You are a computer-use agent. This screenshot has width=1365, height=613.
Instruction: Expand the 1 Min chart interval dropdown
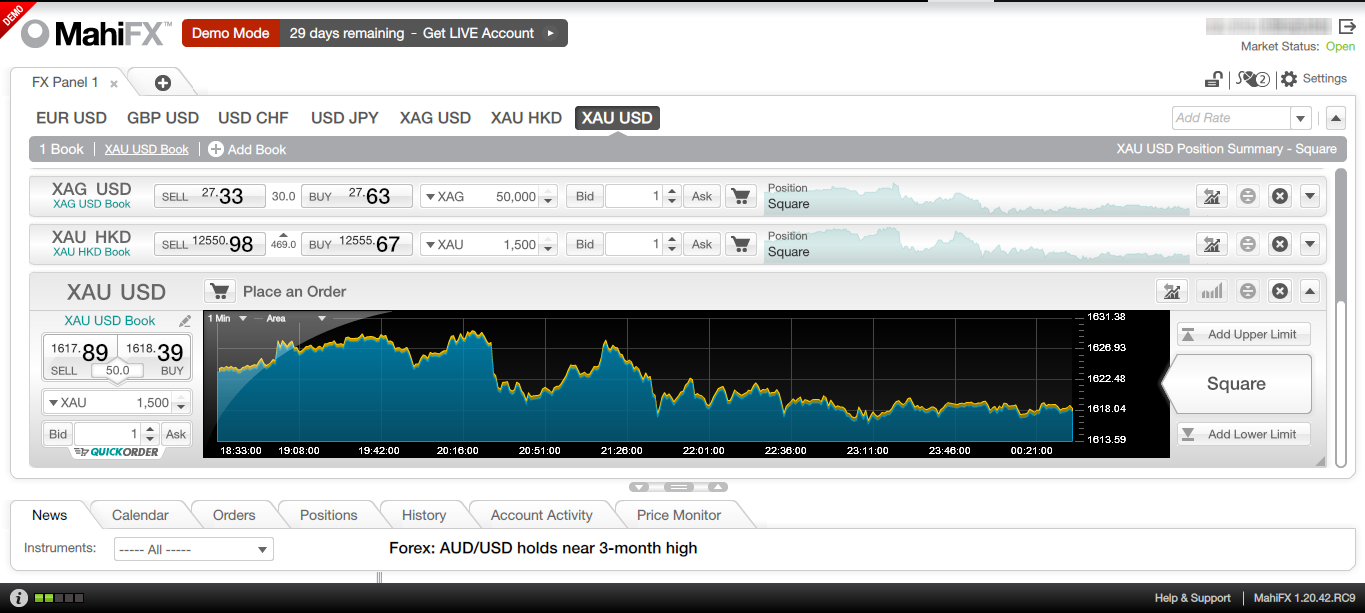[x=229, y=319]
